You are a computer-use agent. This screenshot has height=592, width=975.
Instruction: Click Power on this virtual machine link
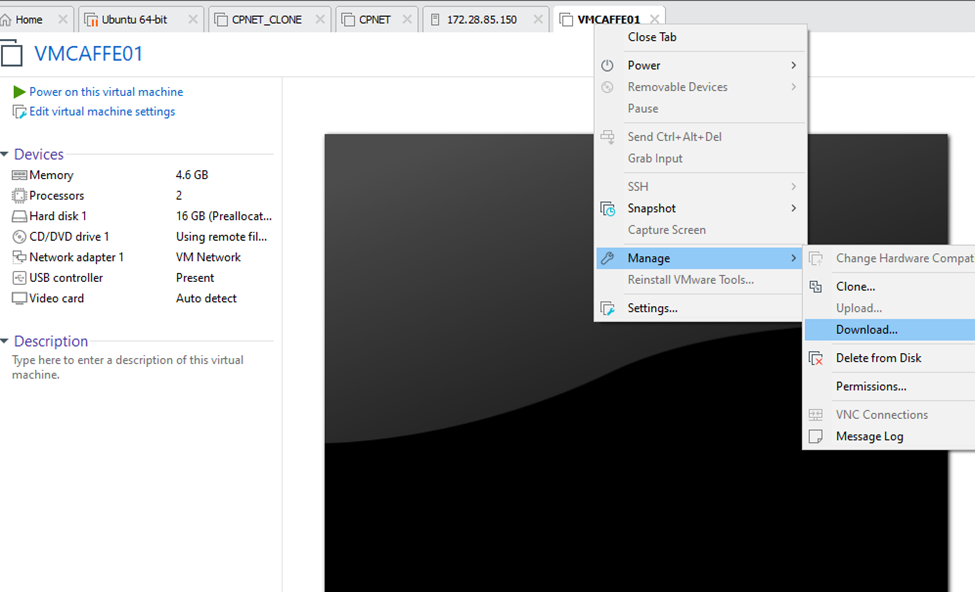[x=106, y=92]
